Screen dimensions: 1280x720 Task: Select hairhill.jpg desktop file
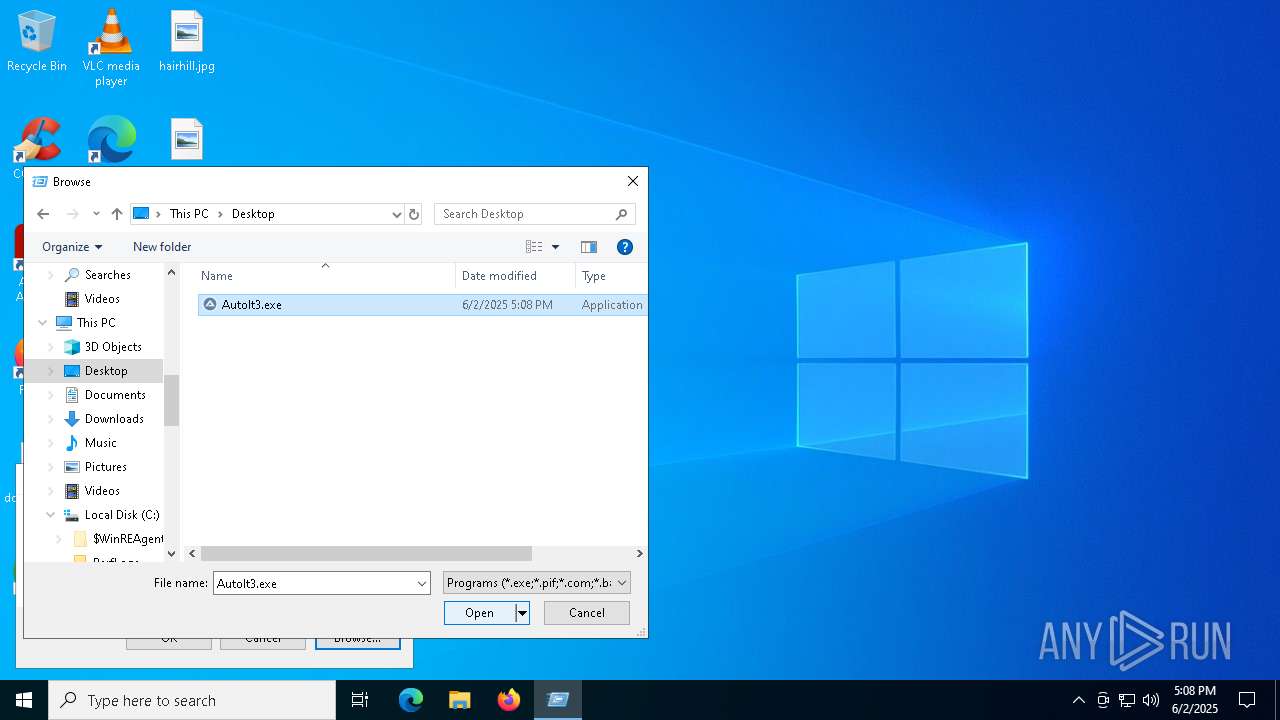click(x=187, y=42)
